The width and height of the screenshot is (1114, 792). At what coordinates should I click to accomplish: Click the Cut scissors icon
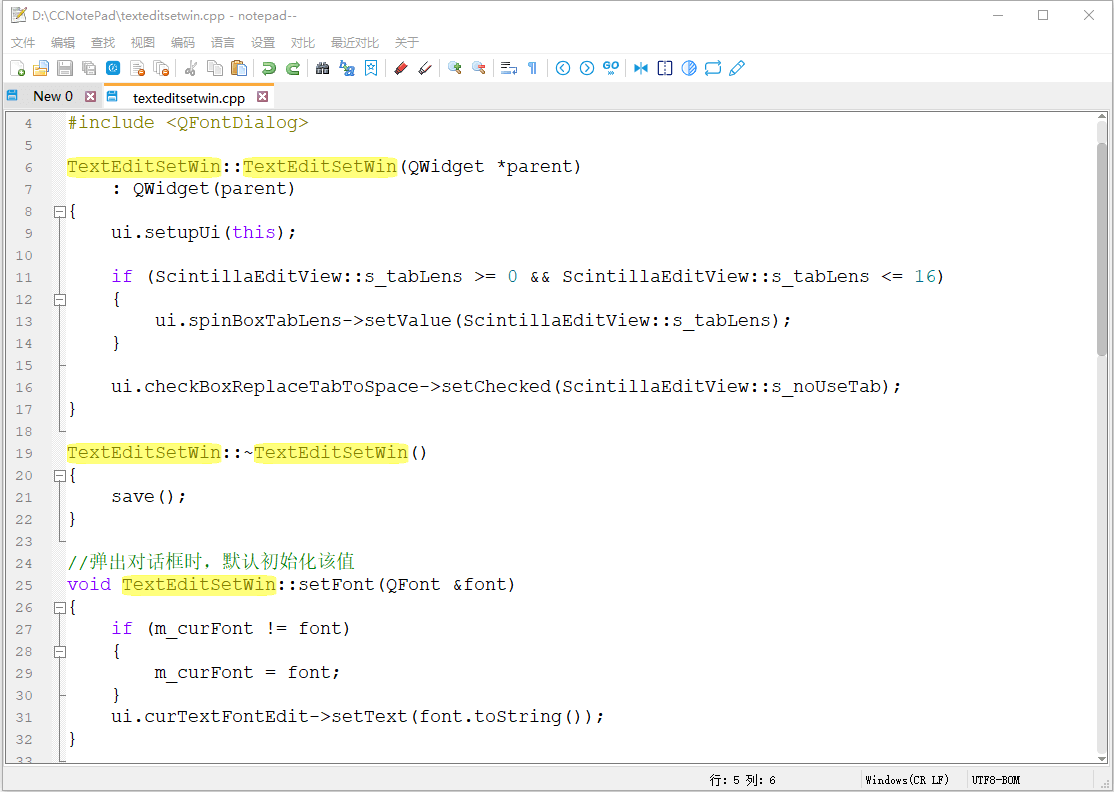190,68
